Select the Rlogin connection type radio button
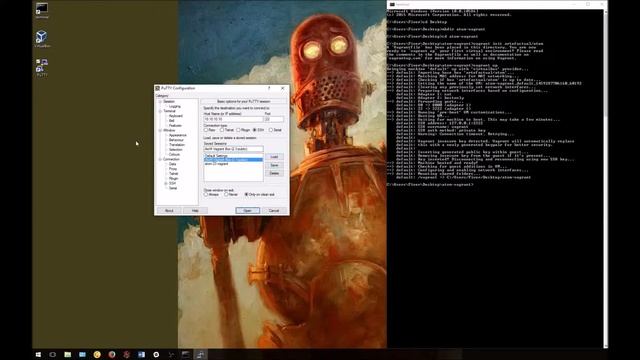The image size is (640, 360). (238, 130)
